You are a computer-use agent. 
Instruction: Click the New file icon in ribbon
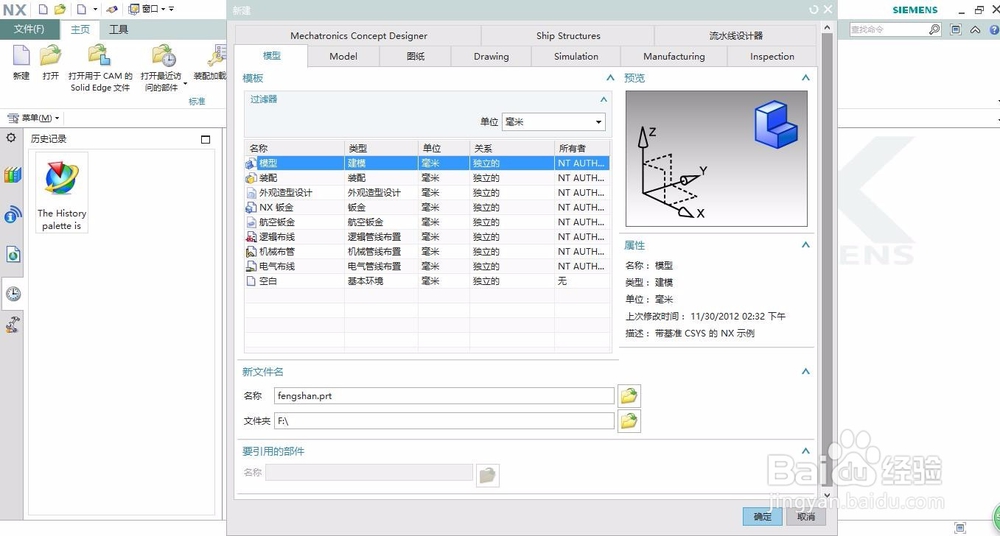[21, 56]
